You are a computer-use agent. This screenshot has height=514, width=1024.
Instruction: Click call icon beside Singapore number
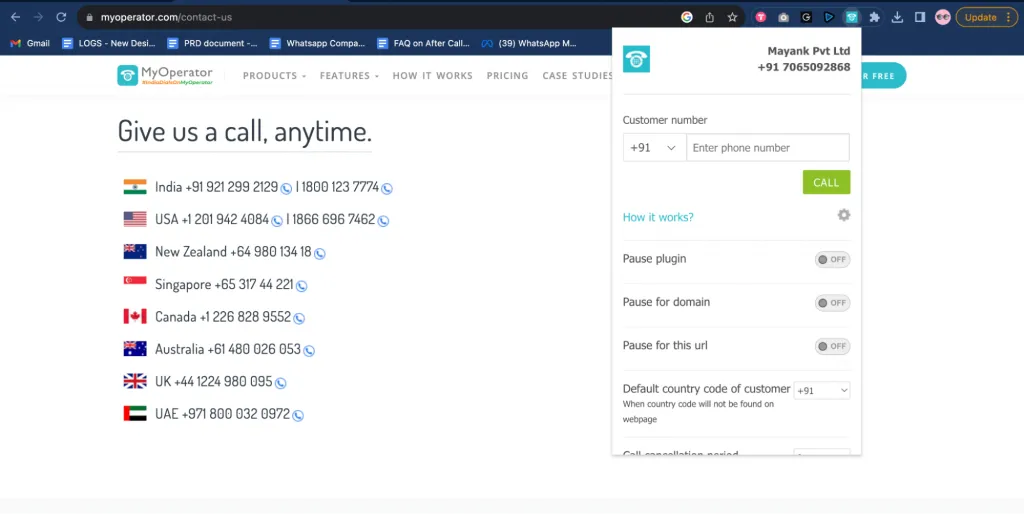pyautogui.click(x=301, y=285)
